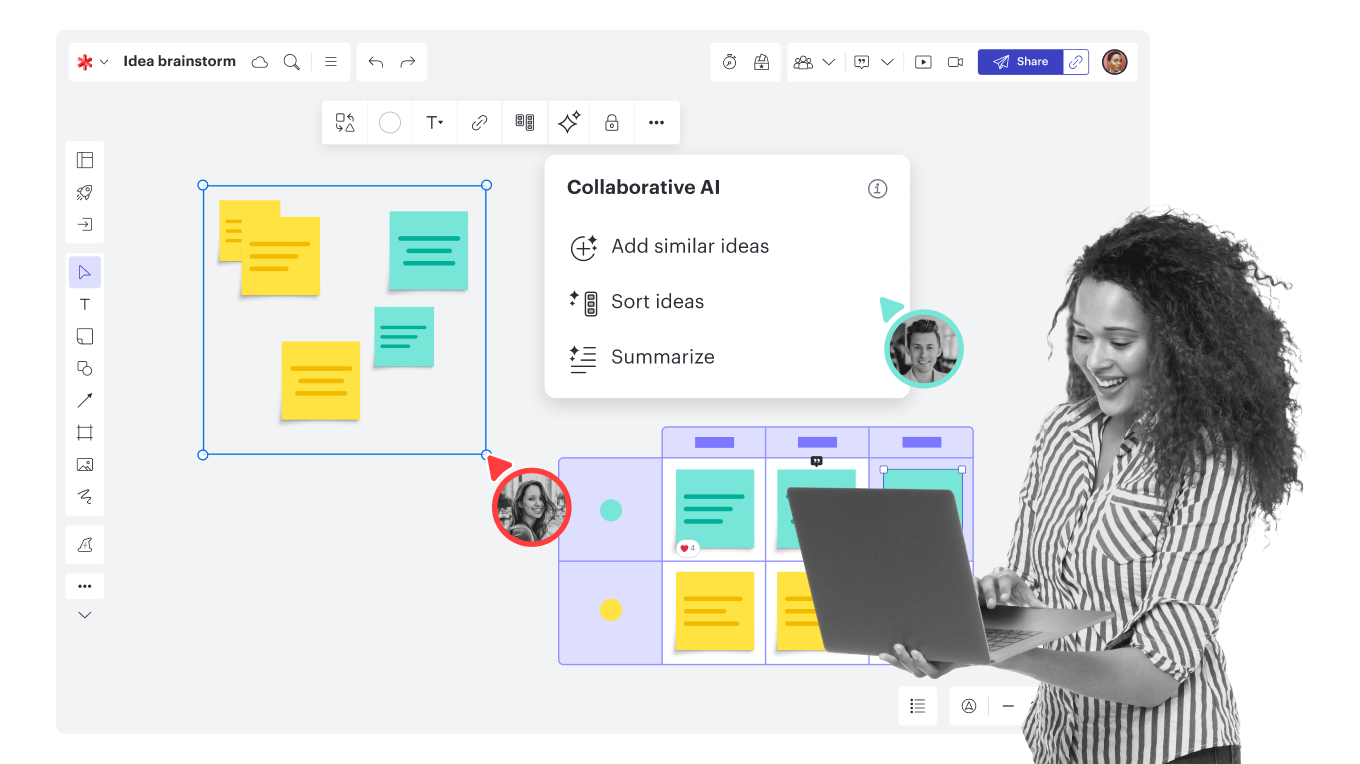1360x764 pixels.
Task: Expand the collaborators dropdown arrow
Action: 829,62
